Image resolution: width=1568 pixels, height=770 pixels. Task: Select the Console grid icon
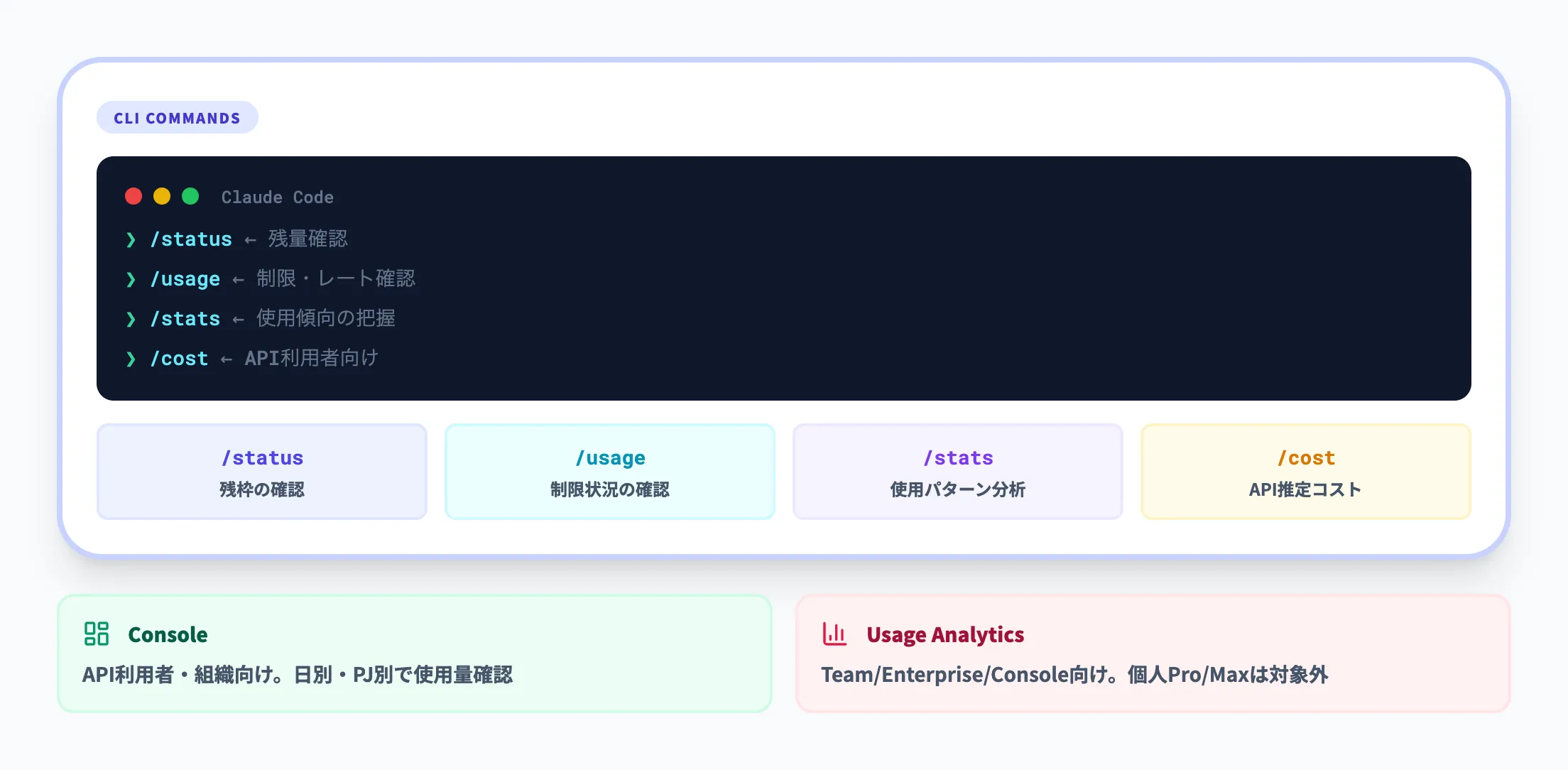click(97, 634)
